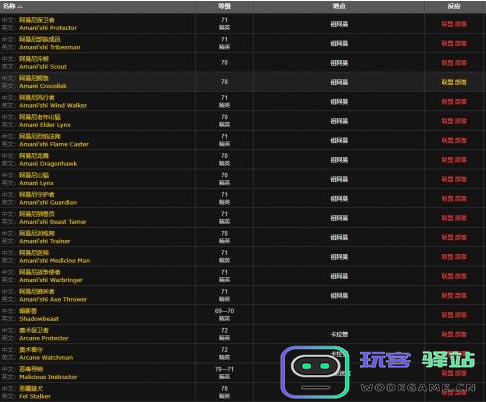The height and width of the screenshot is (402, 486).
Task: Open the Arcane Protector entry
Action: coord(44,338)
